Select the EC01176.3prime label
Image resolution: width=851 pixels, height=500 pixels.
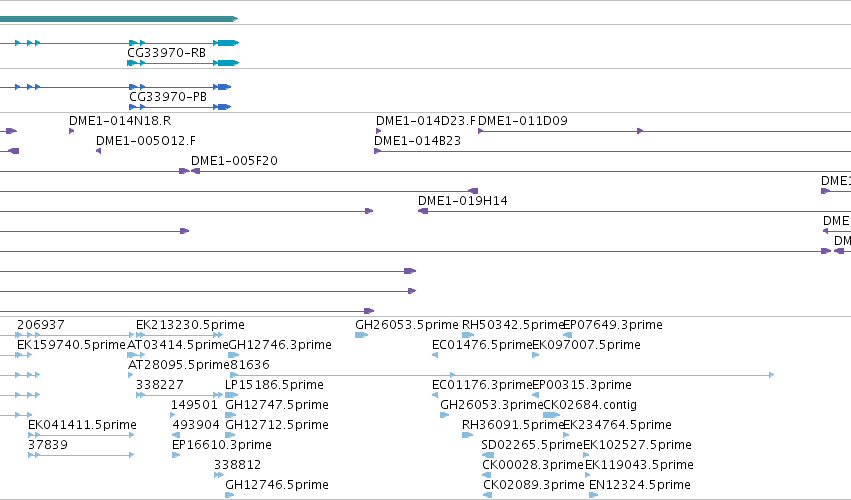pyautogui.click(x=482, y=385)
